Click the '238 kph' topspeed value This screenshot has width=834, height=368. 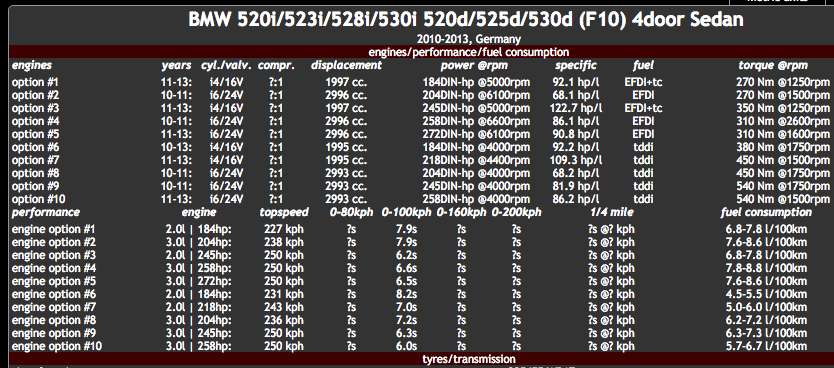pos(283,242)
